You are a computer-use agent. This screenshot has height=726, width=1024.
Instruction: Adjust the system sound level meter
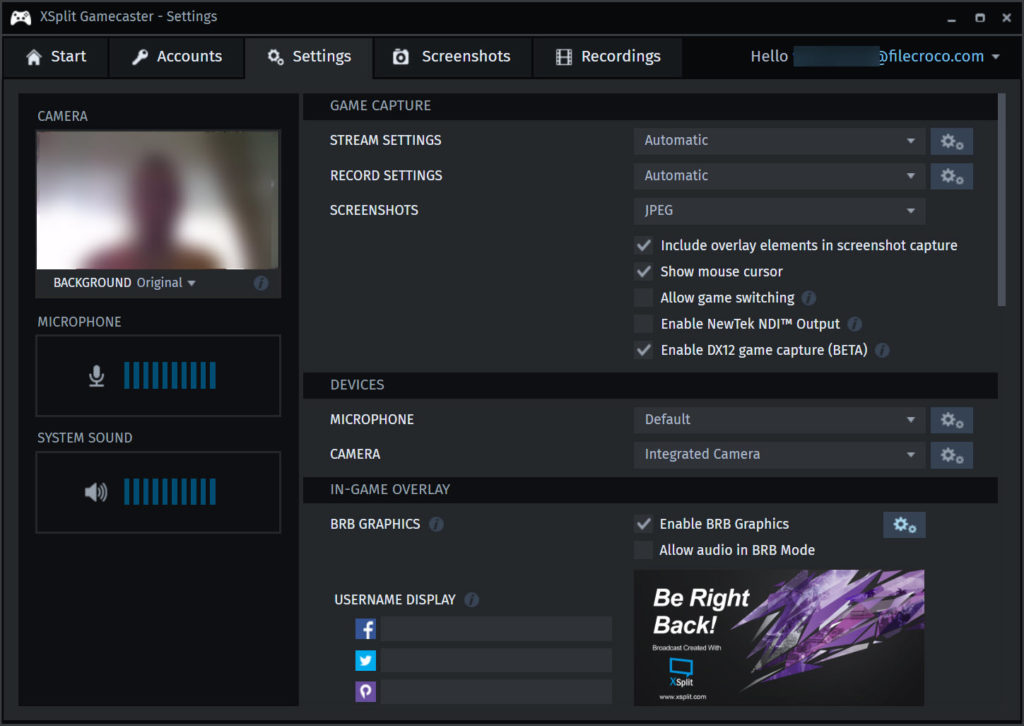(170, 492)
